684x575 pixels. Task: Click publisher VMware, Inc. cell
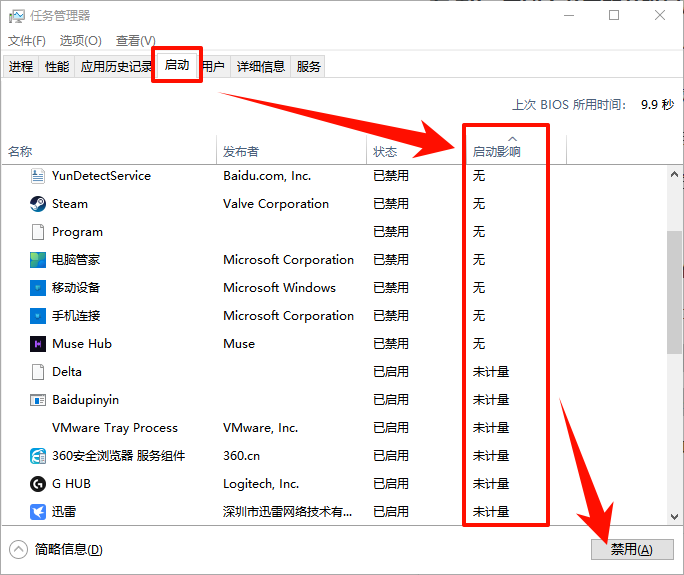(260, 428)
